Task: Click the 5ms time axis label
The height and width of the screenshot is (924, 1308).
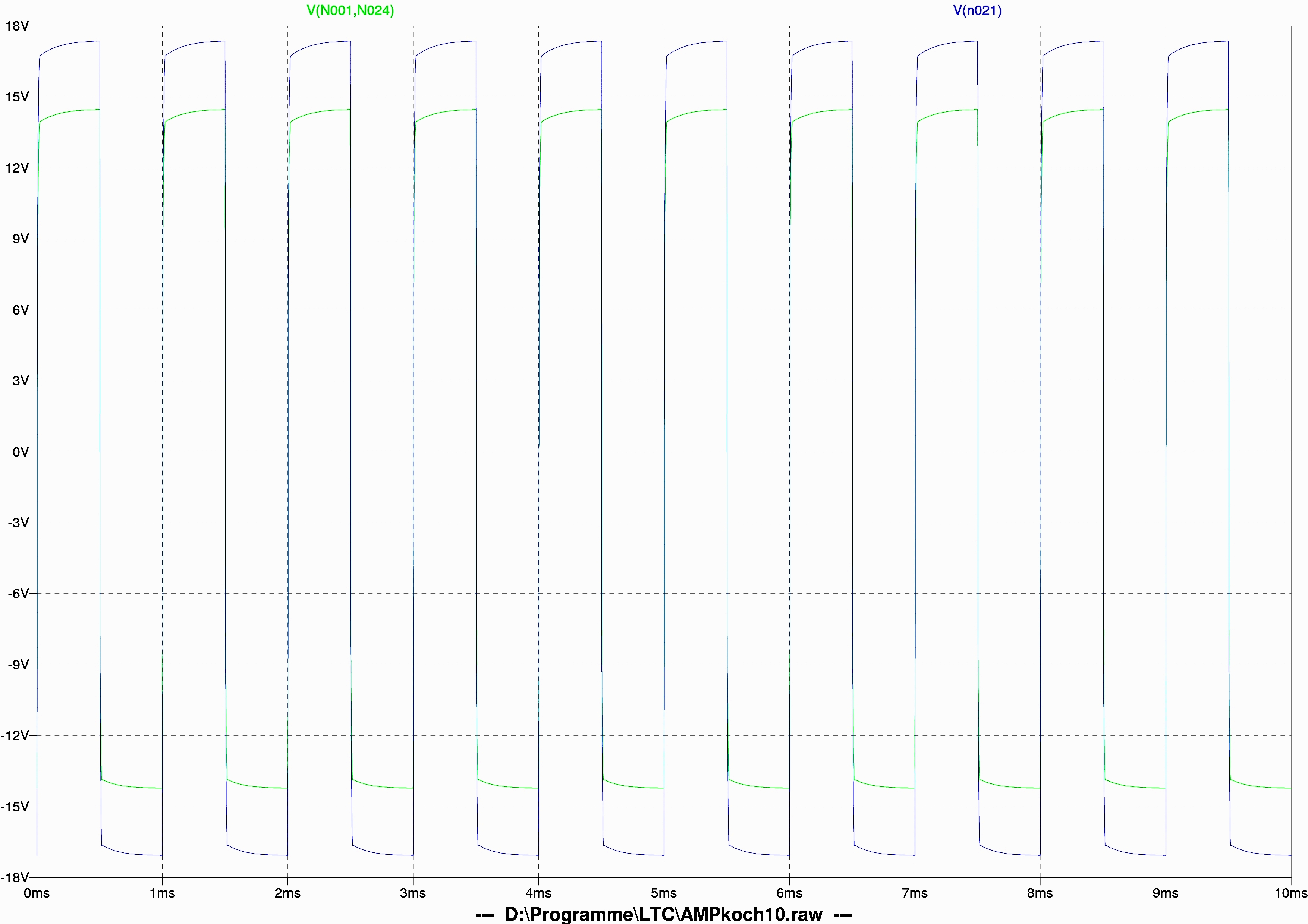Action: tap(664, 893)
